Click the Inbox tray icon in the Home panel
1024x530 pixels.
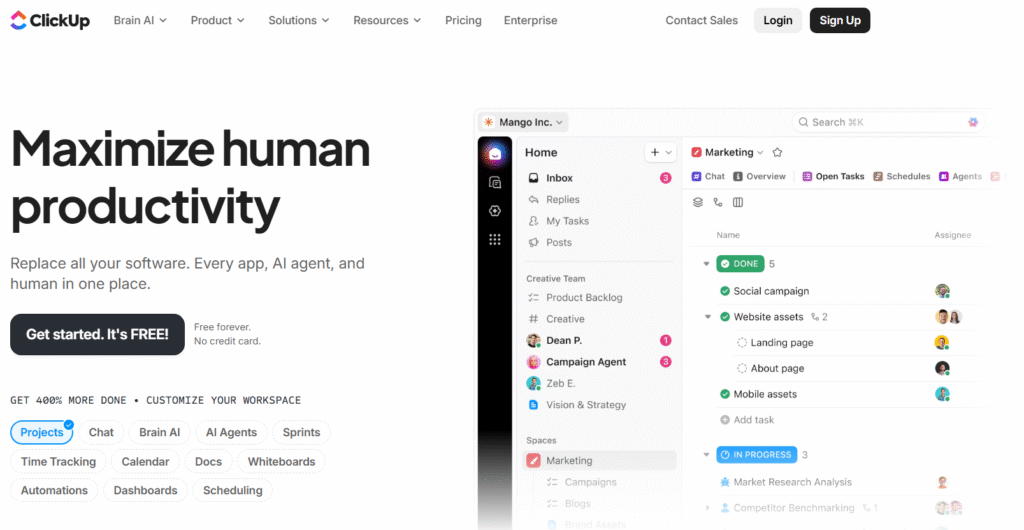coord(534,178)
